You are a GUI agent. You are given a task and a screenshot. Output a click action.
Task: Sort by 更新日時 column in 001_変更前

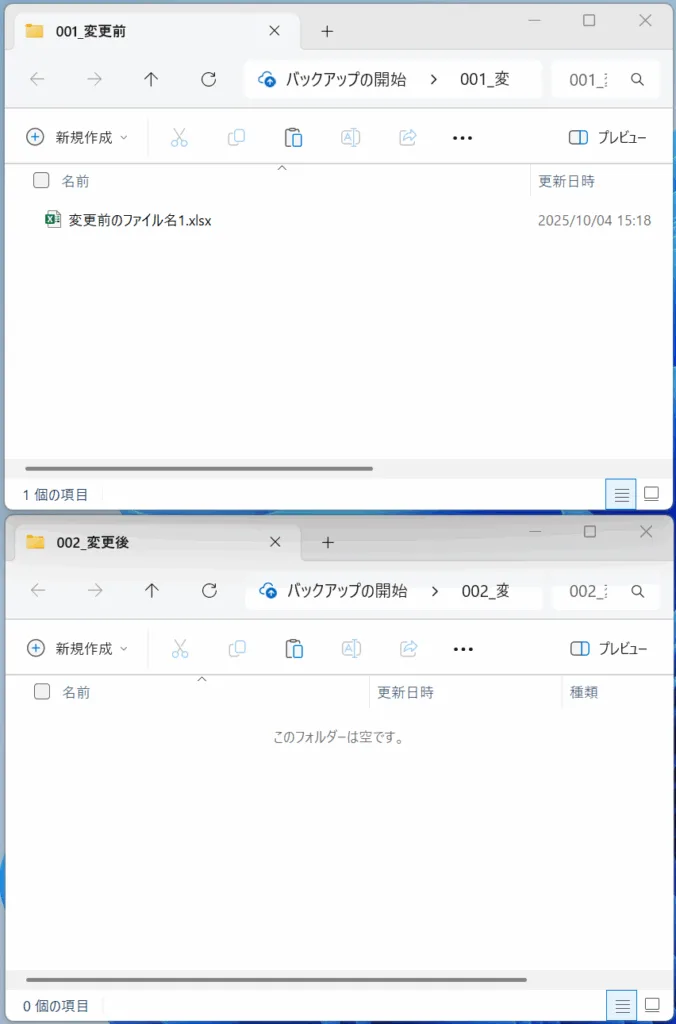(567, 181)
